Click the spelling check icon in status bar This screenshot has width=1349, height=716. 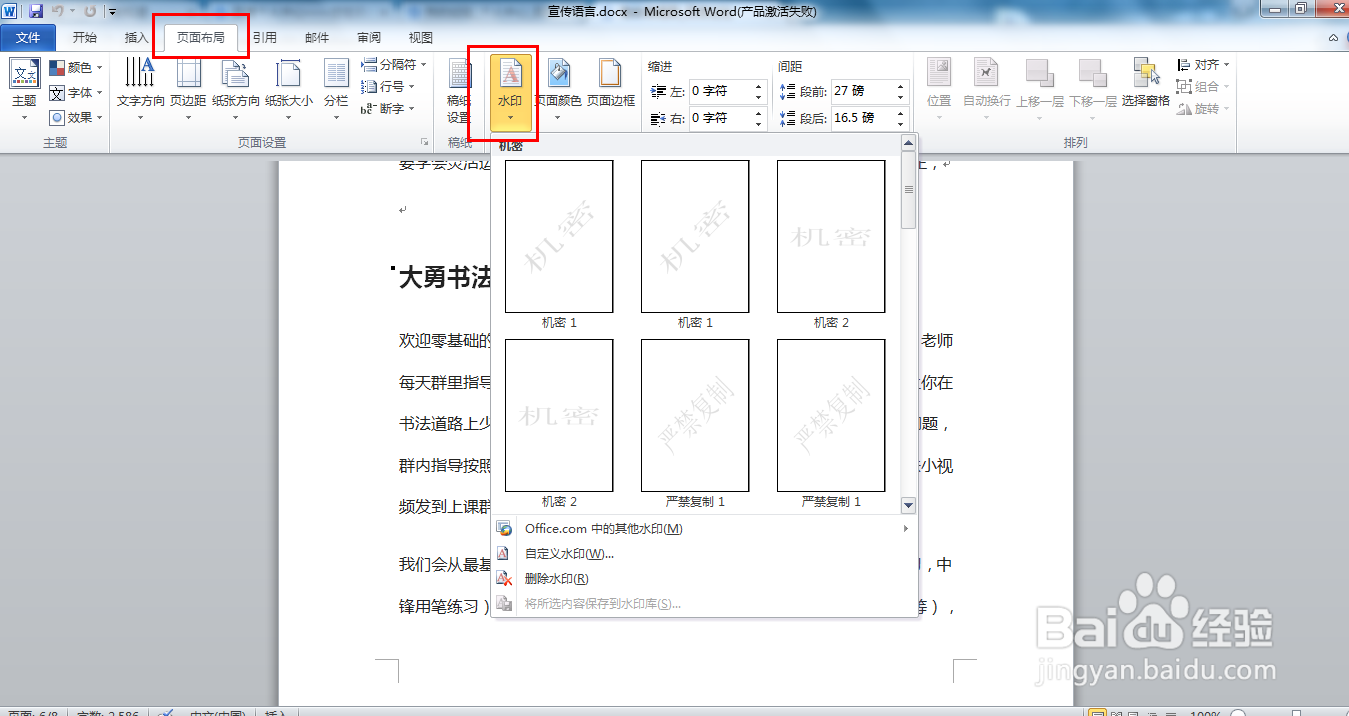[x=166, y=712]
